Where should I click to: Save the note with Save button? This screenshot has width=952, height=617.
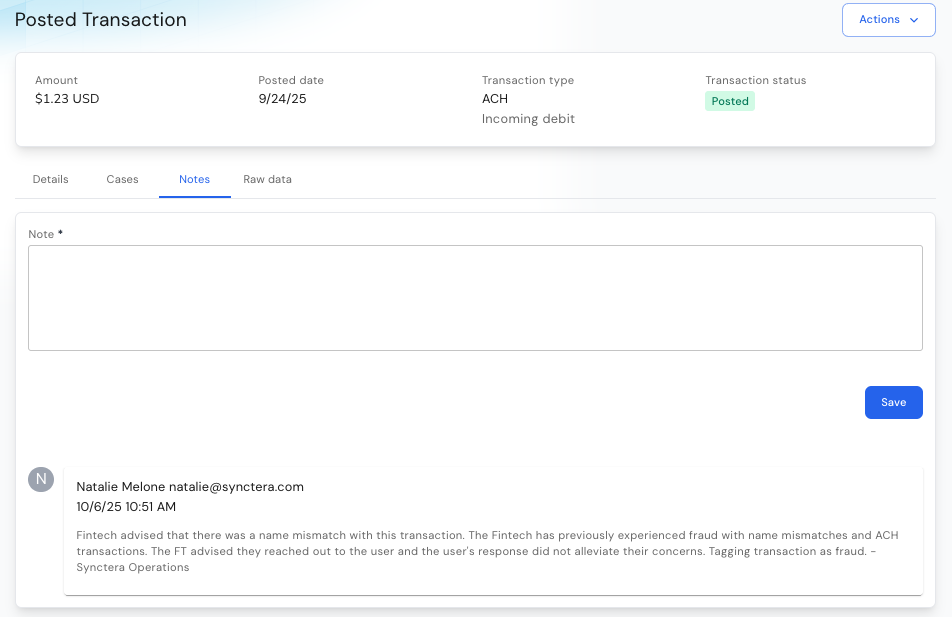click(894, 402)
